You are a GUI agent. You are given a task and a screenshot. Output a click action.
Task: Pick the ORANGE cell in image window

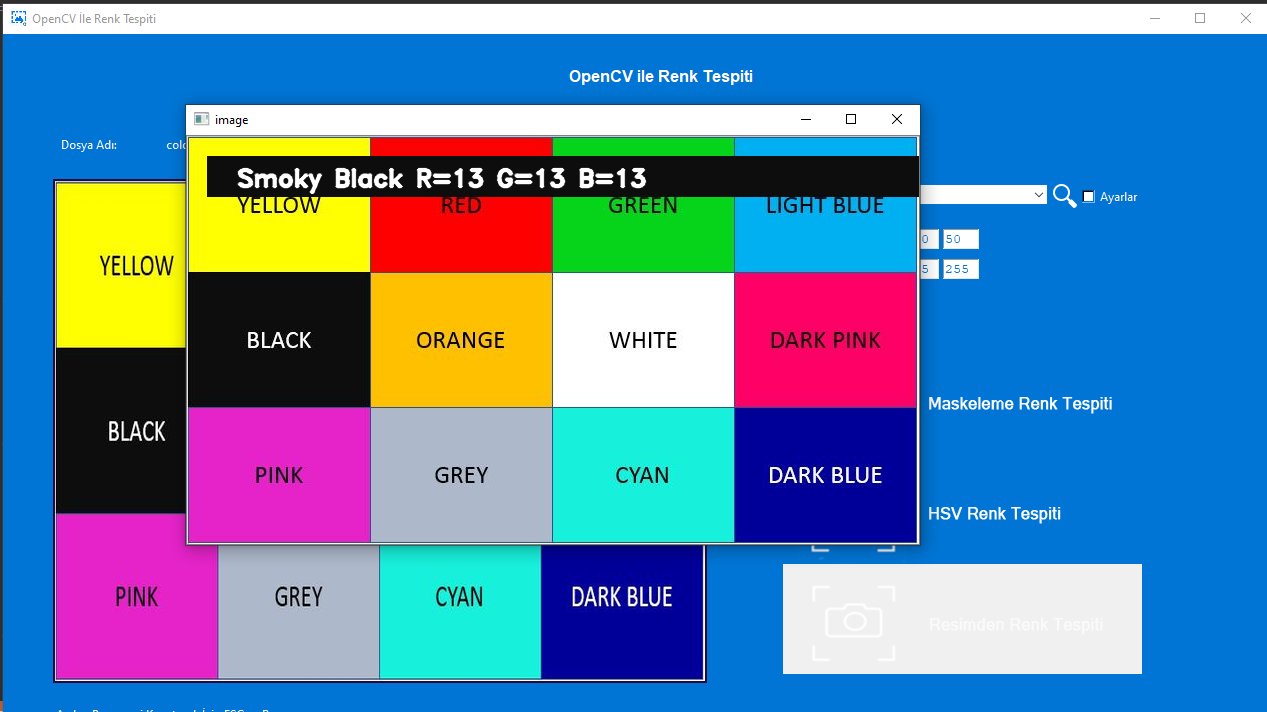pos(461,340)
